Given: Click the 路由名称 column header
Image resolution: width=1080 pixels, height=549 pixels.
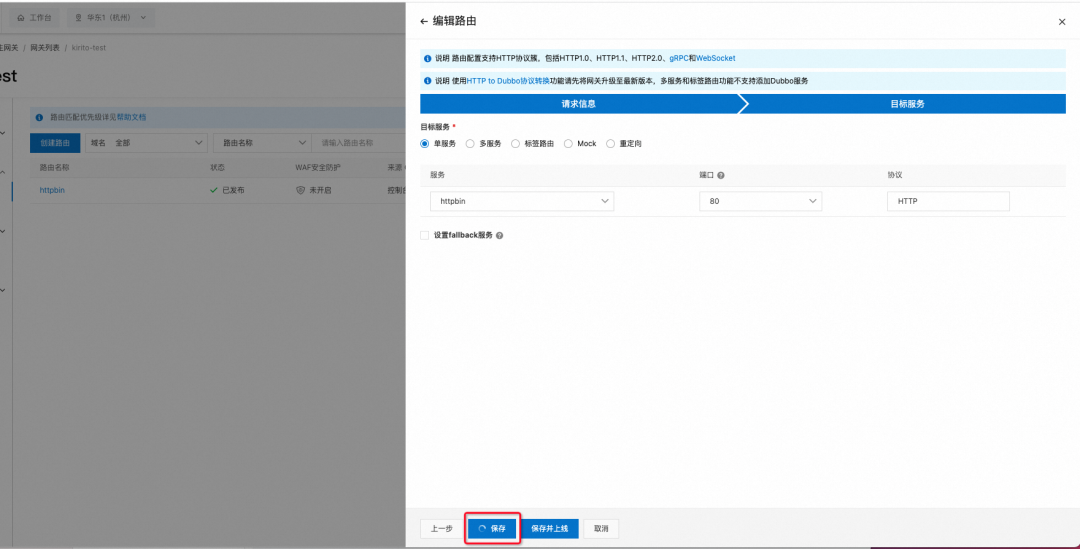Looking at the screenshot, I should tap(54, 167).
